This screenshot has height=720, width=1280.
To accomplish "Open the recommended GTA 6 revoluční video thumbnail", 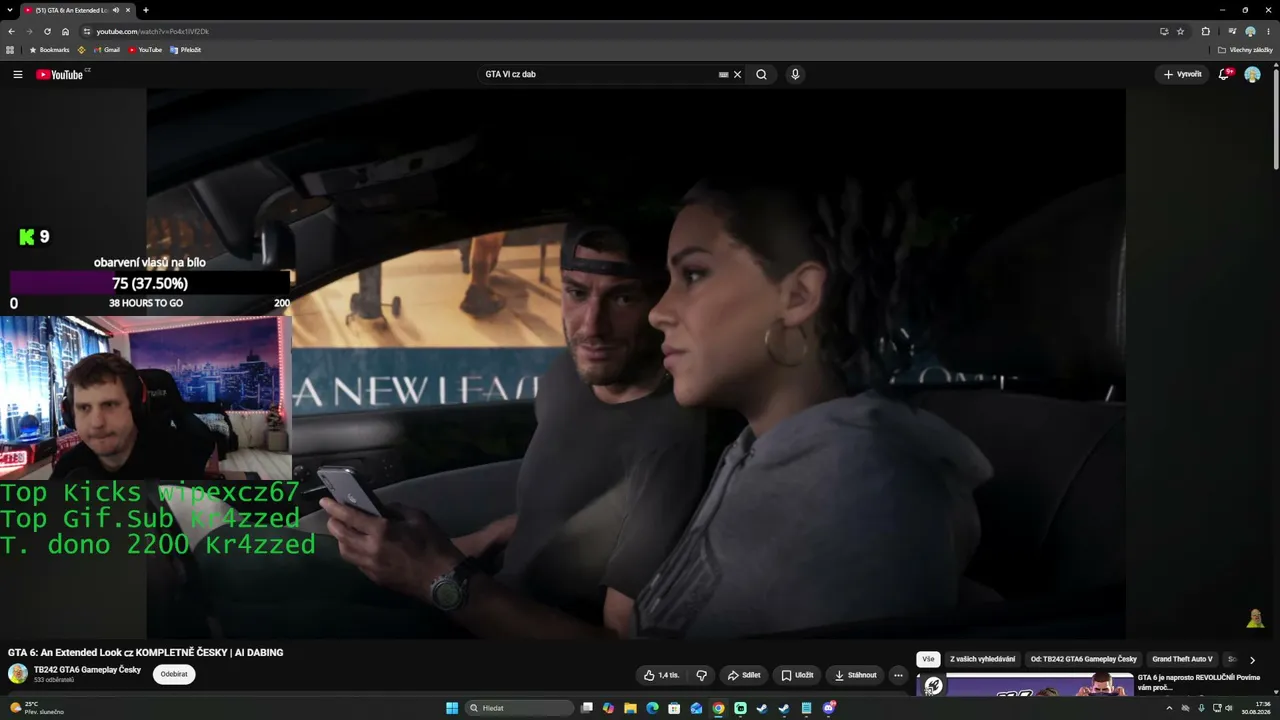I will [x=1025, y=683].
